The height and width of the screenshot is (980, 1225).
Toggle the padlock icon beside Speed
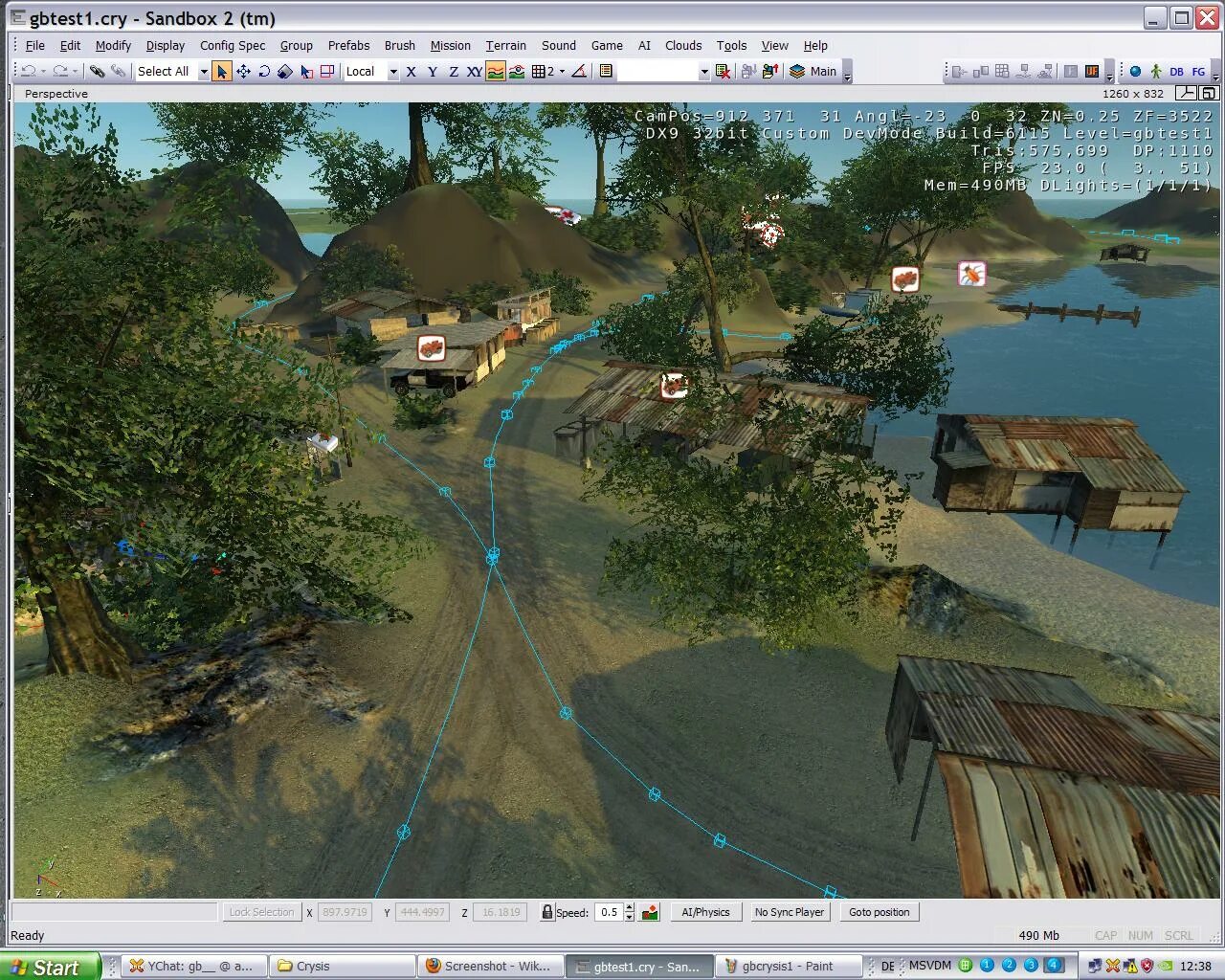546,912
